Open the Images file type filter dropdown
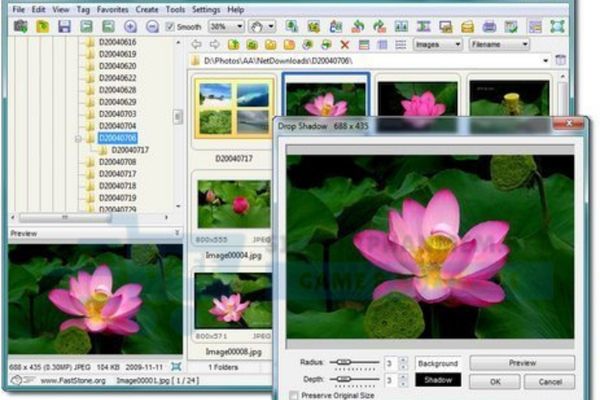This screenshot has height=400, width=600. (438, 44)
